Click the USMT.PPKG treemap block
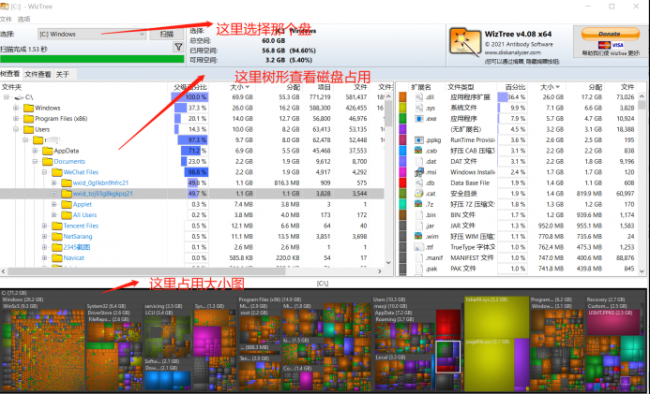This screenshot has height=394, width=650. (613, 322)
